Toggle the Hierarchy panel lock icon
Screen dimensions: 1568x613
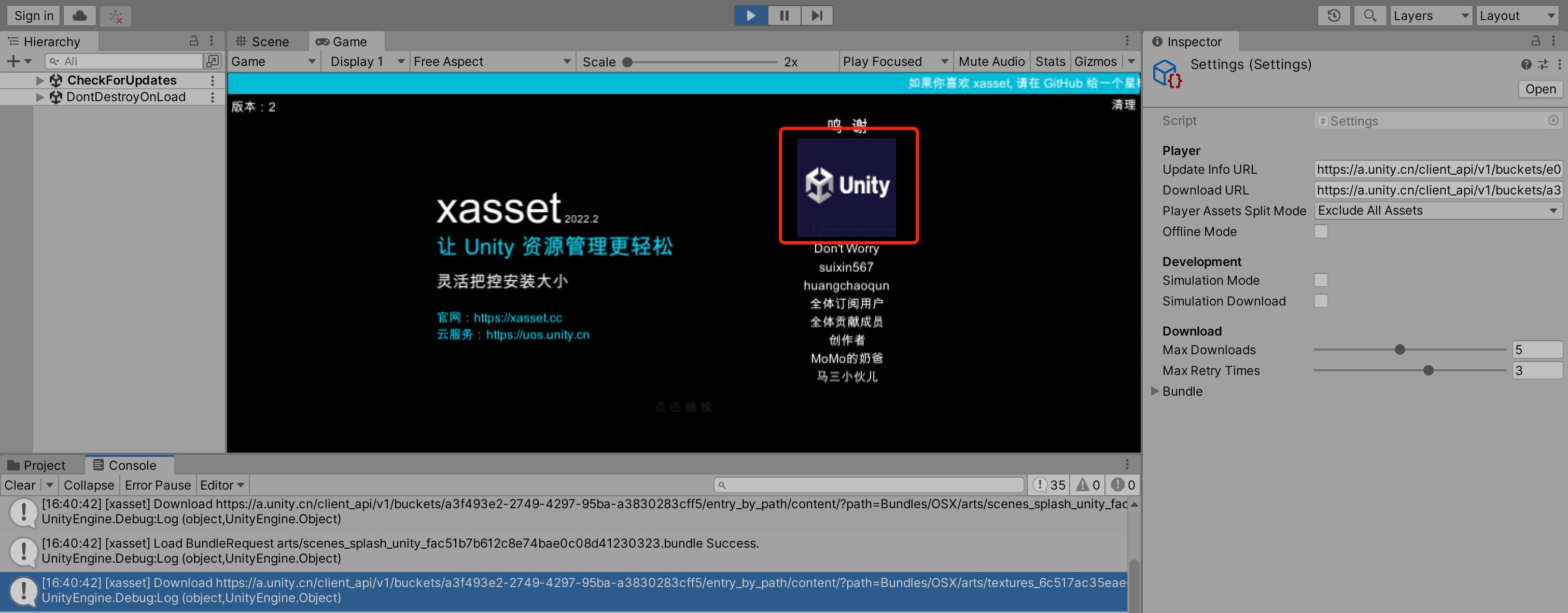[x=193, y=41]
